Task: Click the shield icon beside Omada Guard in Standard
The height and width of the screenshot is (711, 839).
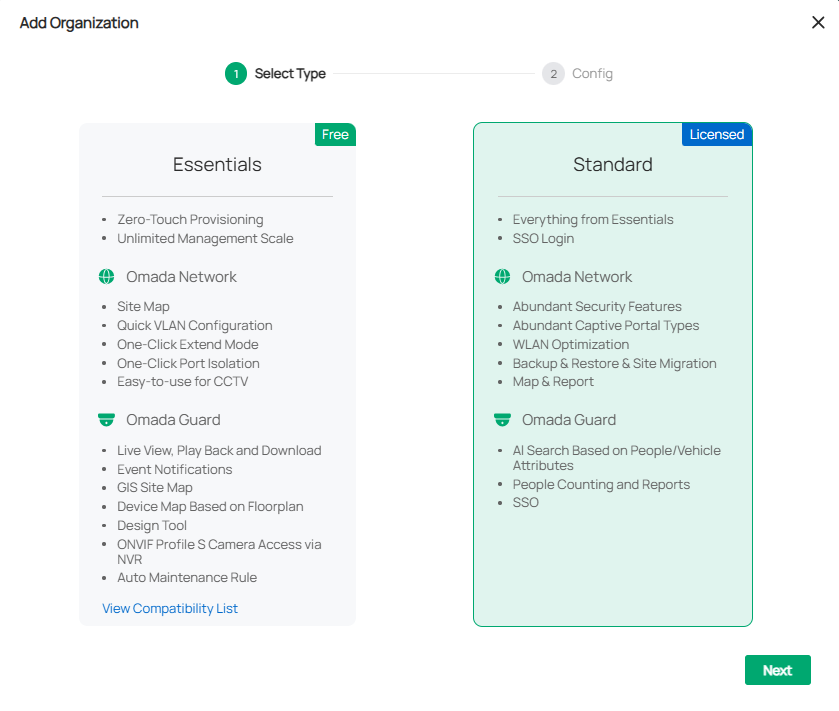Action: 502,420
